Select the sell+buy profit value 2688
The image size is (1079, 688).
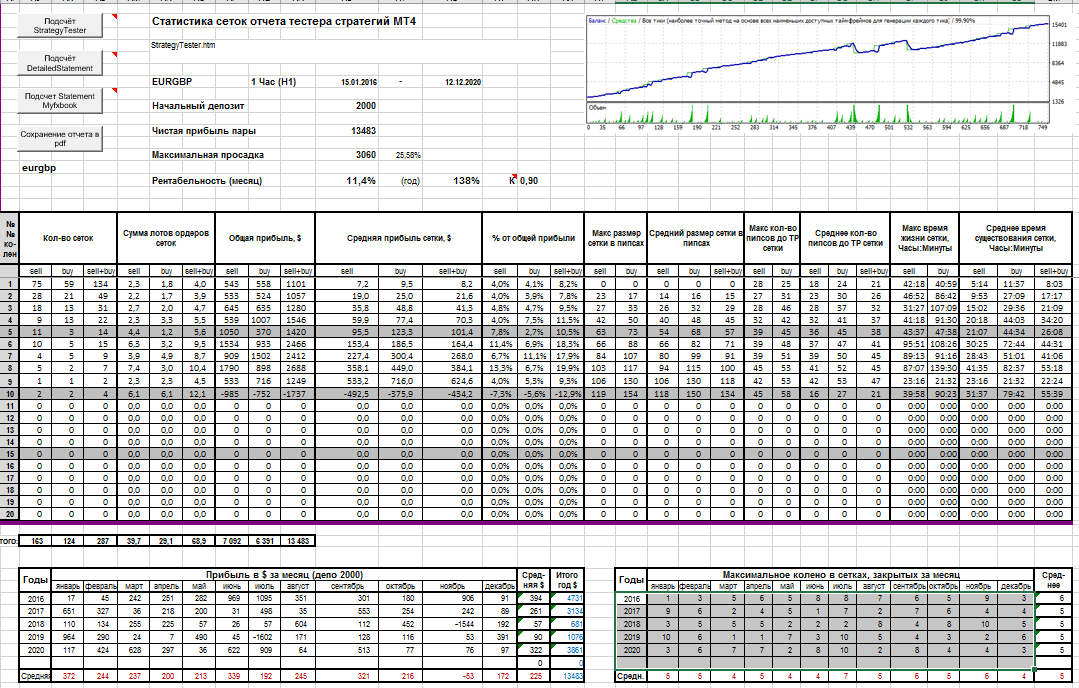298,368
